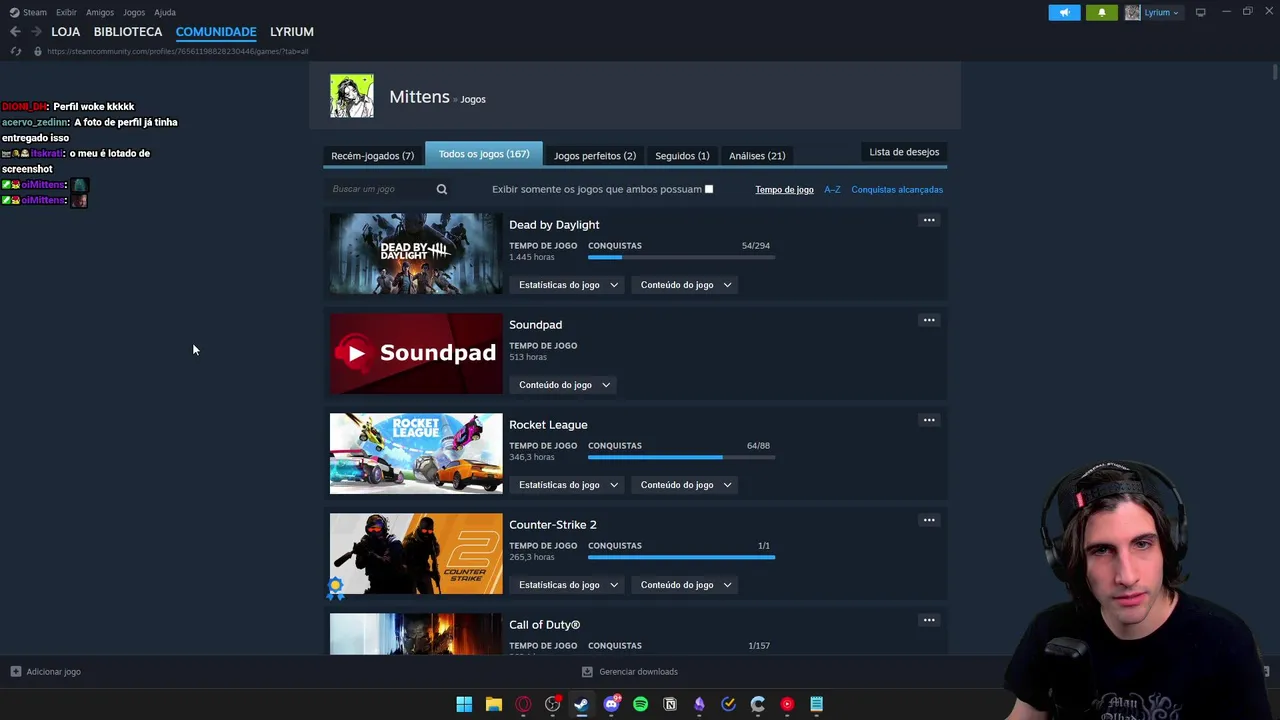Open Obsidian from the taskbar
Viewport: 1280px width, 720px height.
pyautogui.click(x=699, y=704)
